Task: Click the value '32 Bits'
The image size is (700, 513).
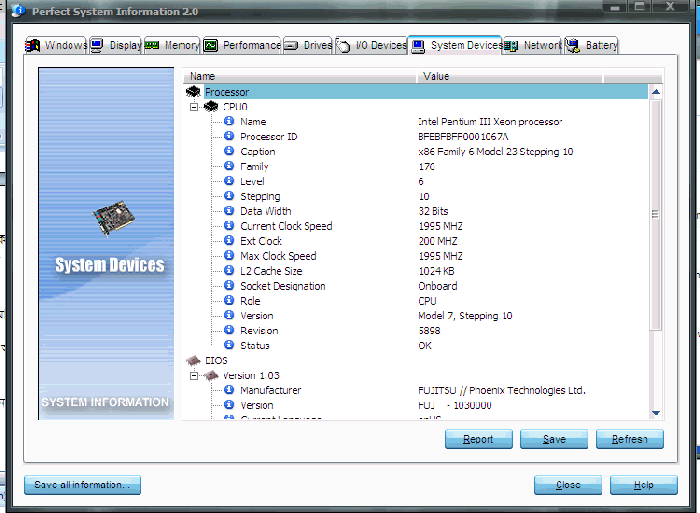Action: click(x=433, y=211)
